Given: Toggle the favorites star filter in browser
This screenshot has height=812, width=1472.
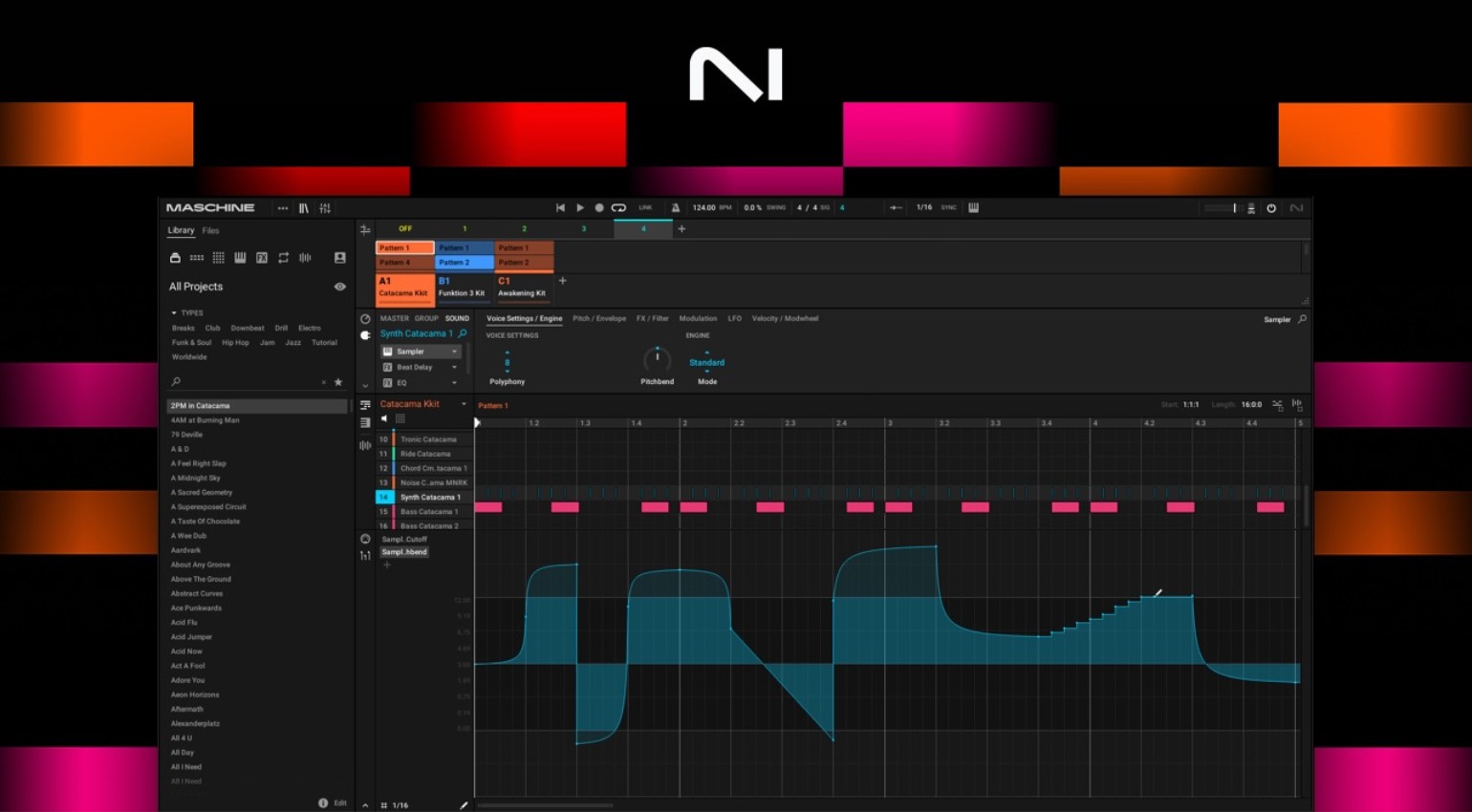Looking at the screenshot, I should 337,382.
